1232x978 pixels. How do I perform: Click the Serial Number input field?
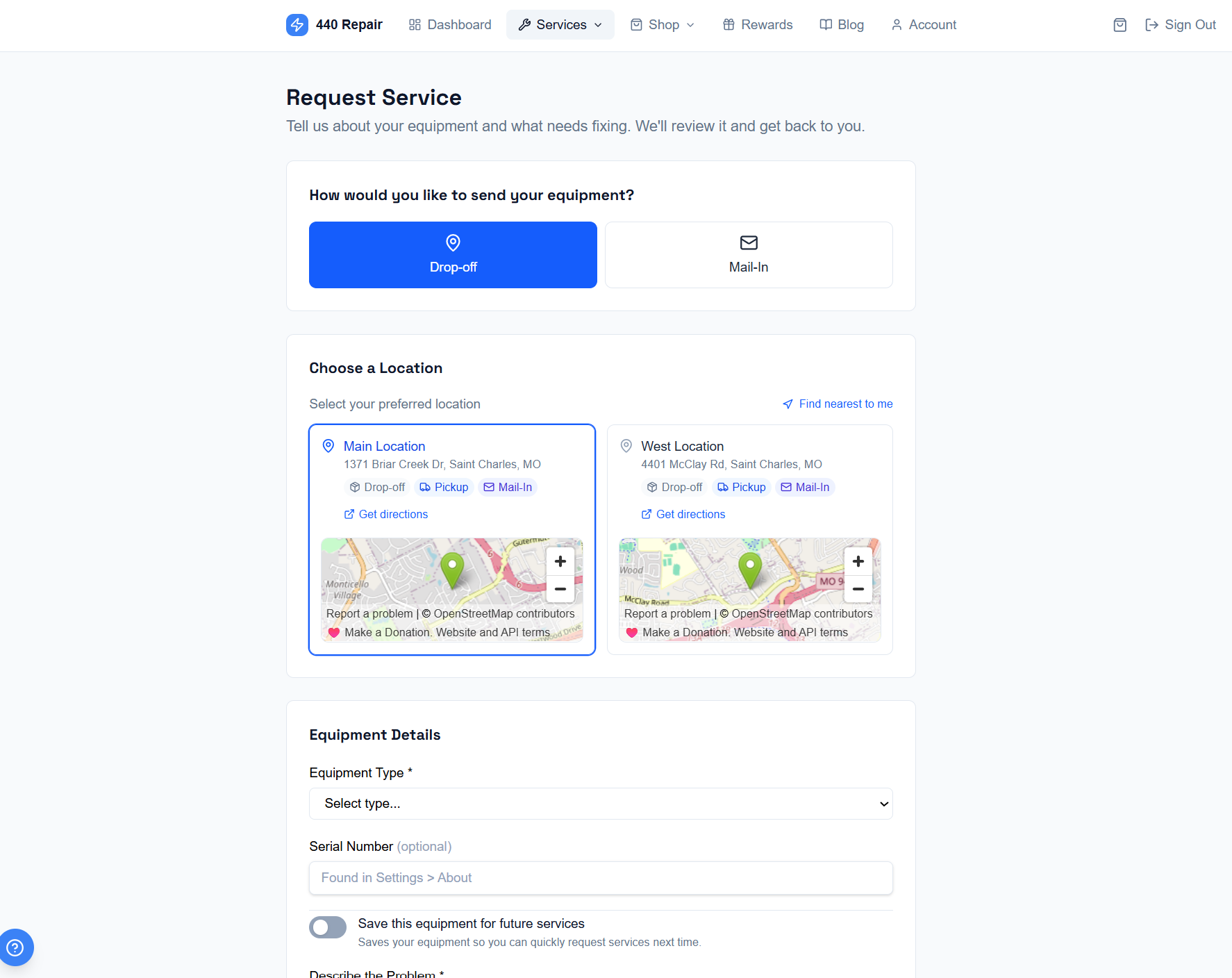601,878
